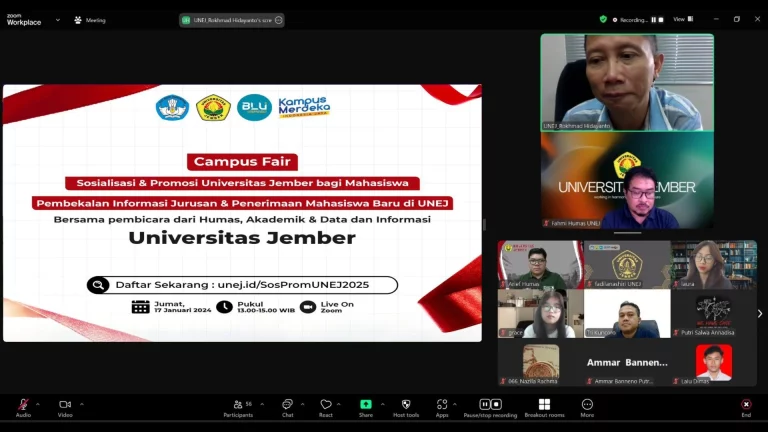
Task: Expand audio options caret beside Audio
Action: 38,405
